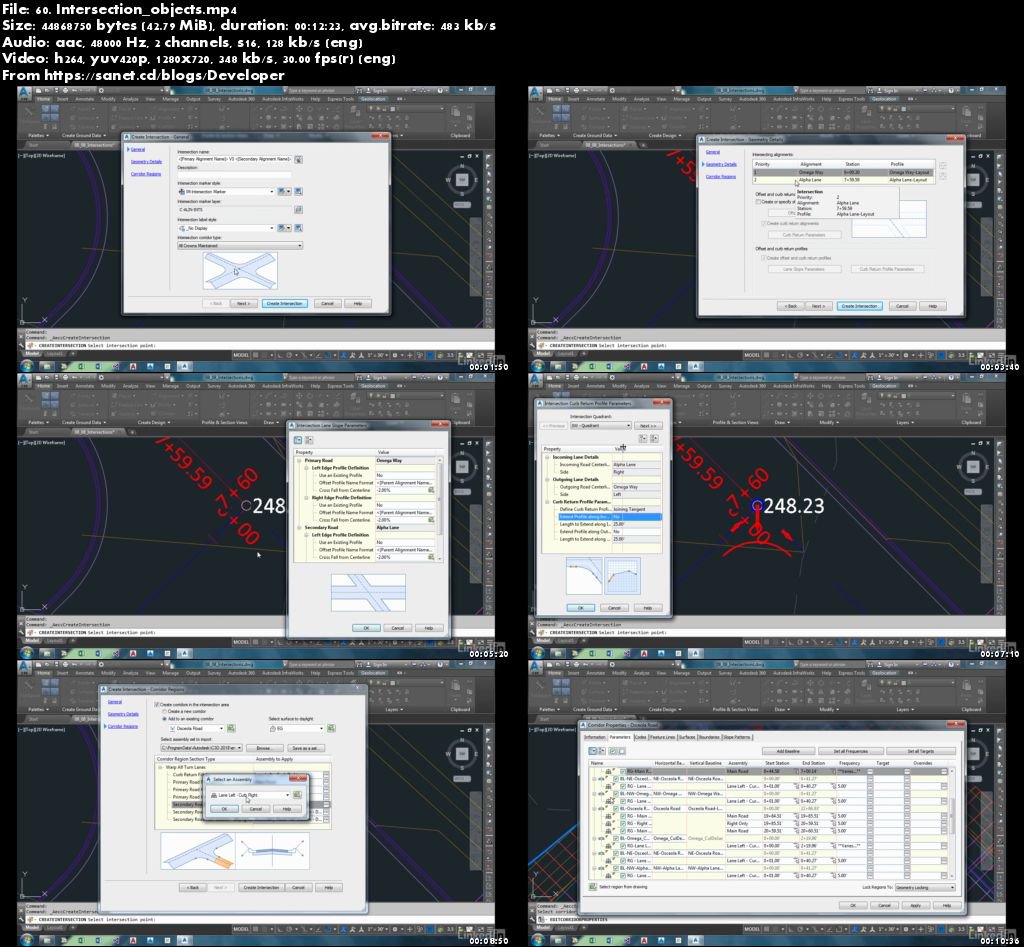Image resolution: width=1024 pixels, height=947 pixels.
Task: Uncheck the RG-Lane L region checkbox
Action: pyautogui.click(x=623, y=846)
